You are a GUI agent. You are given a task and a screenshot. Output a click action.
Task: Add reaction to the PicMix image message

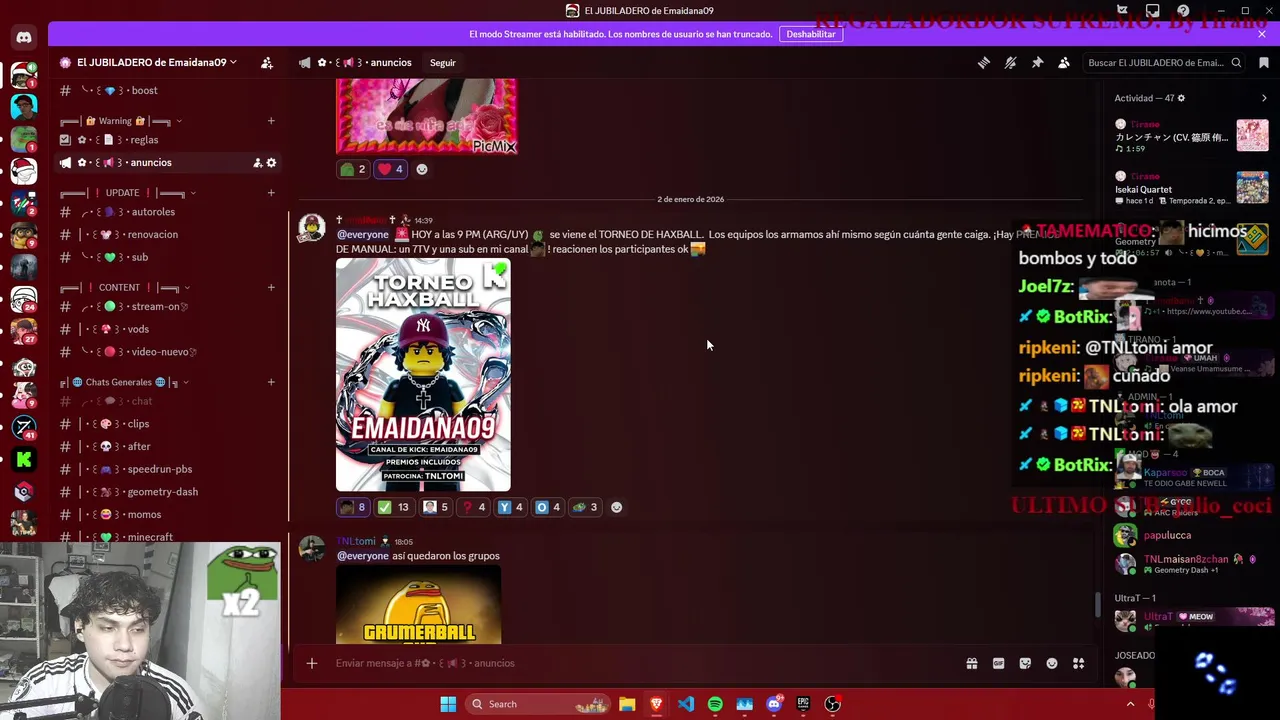(421, 169)
